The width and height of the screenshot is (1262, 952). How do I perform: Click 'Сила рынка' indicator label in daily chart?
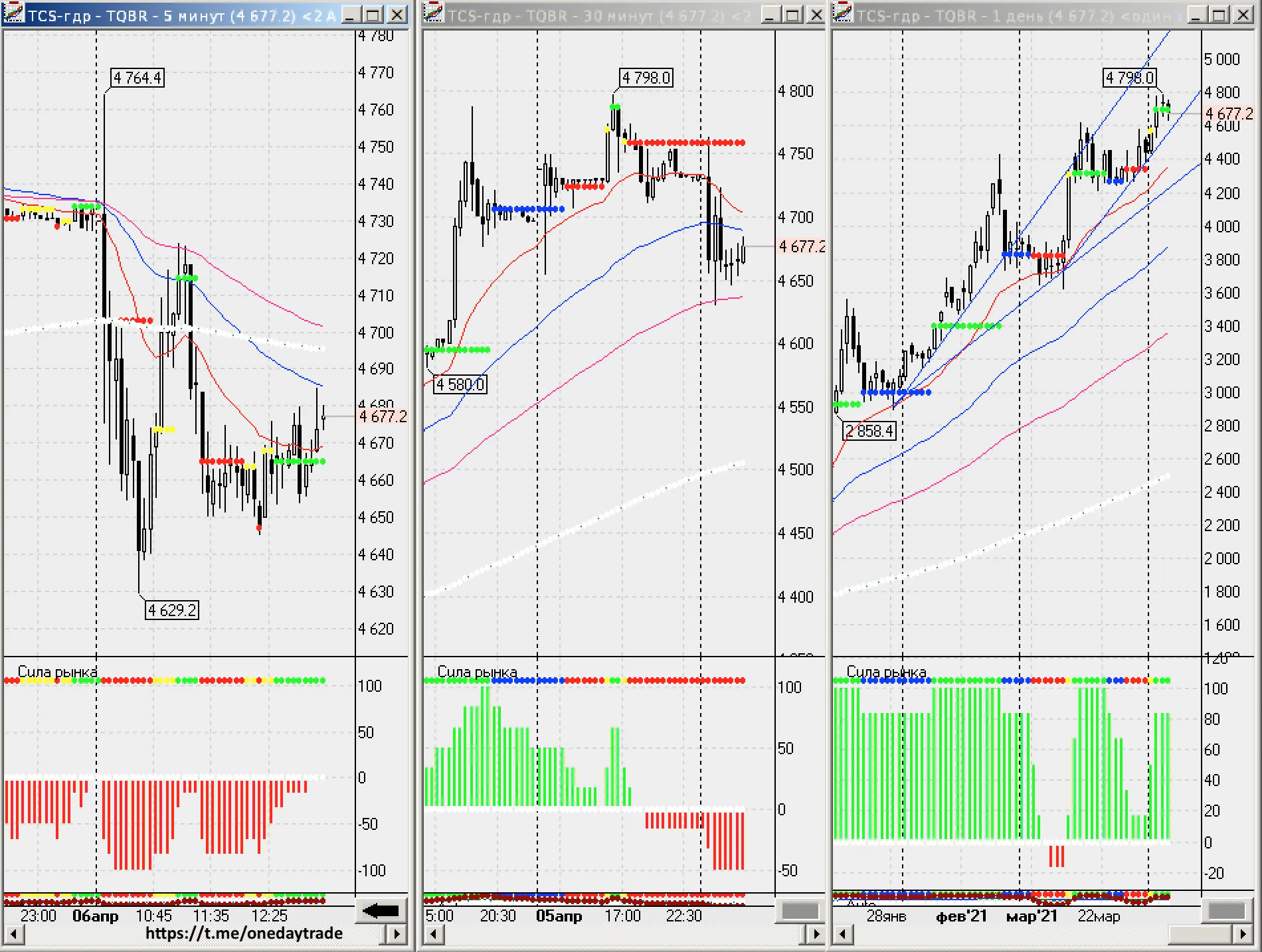[x=886, y=672]
